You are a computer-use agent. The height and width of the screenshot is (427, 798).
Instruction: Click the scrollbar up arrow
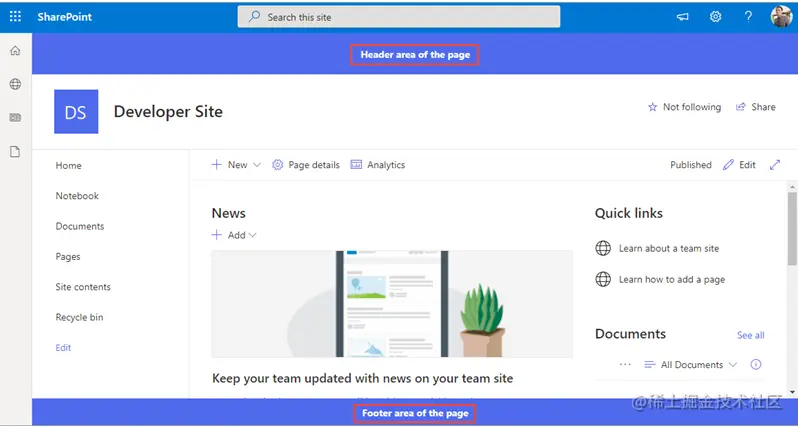click(x=792, y=187)
